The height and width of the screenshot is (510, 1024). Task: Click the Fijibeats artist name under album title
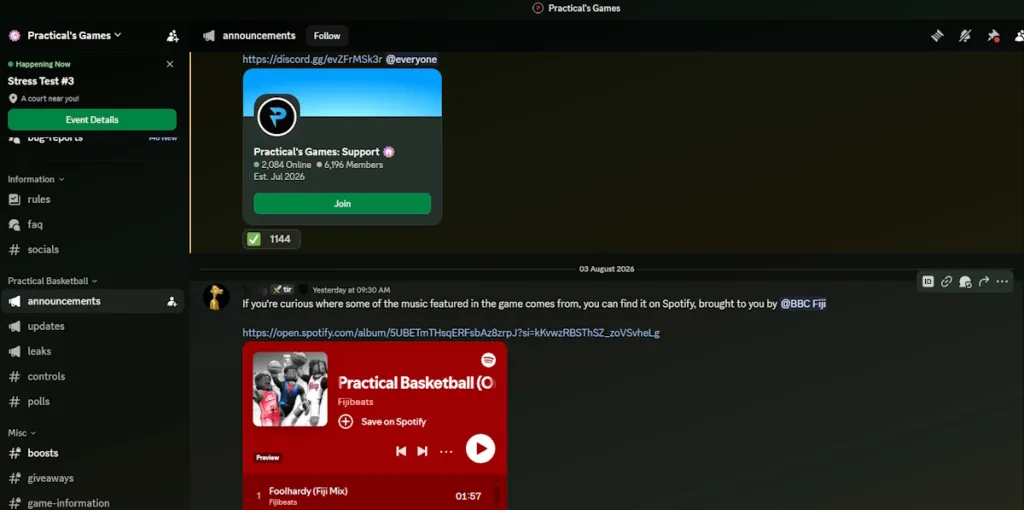point(356,402)
